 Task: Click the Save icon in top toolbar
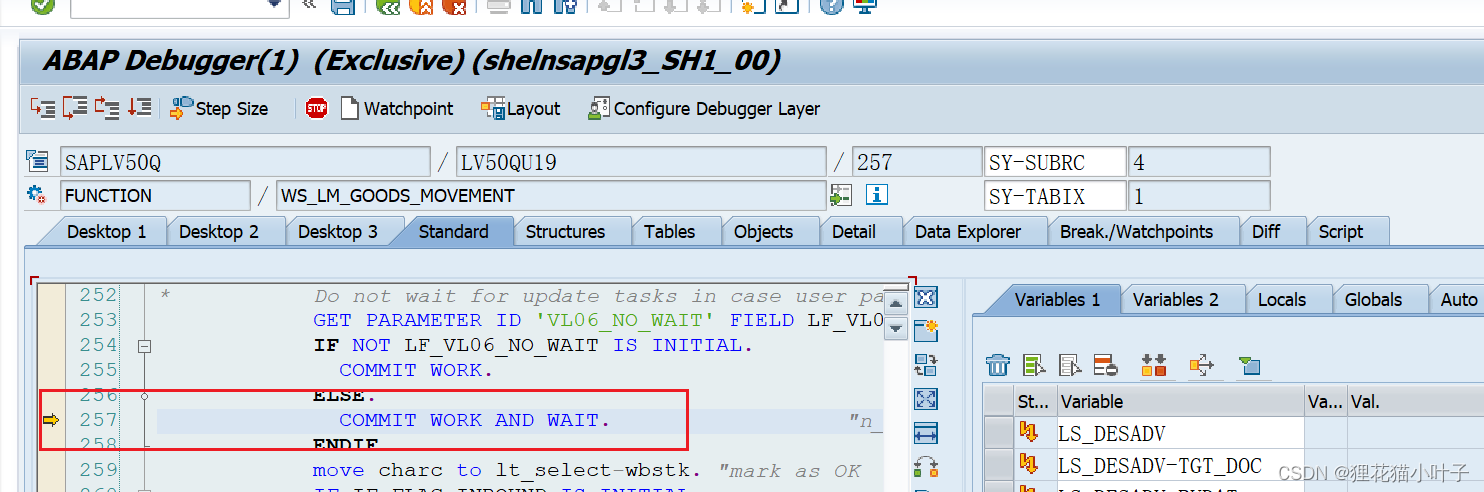click(x=343, y=6)
